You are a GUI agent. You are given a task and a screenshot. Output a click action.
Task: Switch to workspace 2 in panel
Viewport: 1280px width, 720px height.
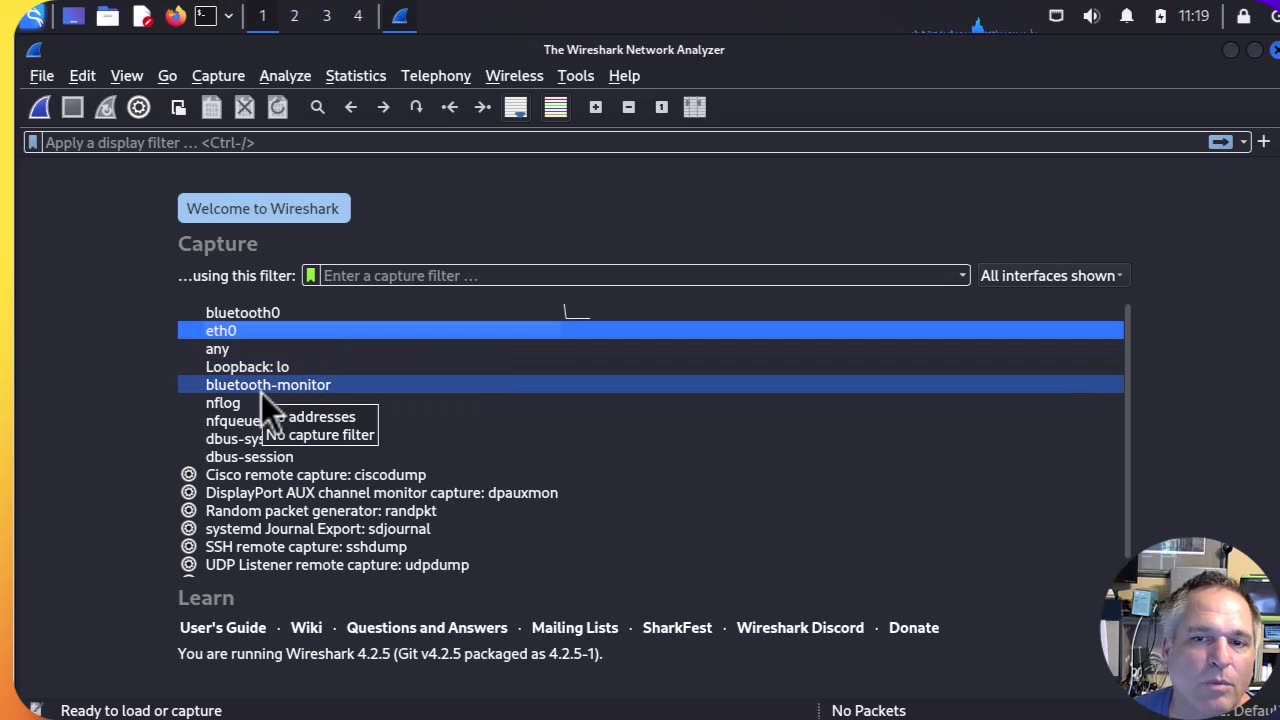294,16
